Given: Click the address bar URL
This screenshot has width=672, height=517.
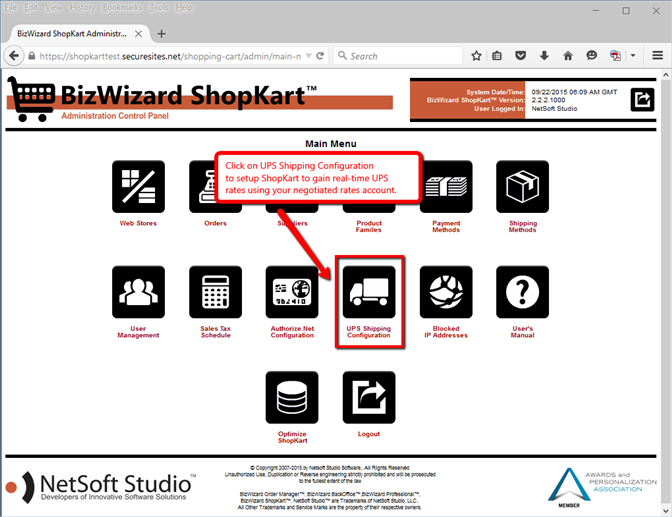Looking at the screenshot, I should (x=170, y=56).
